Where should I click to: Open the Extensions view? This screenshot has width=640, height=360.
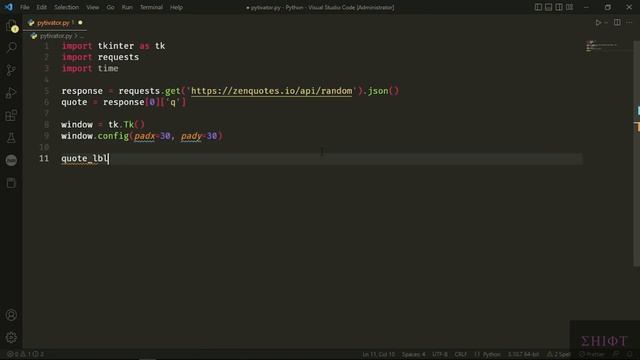[11, 116]
